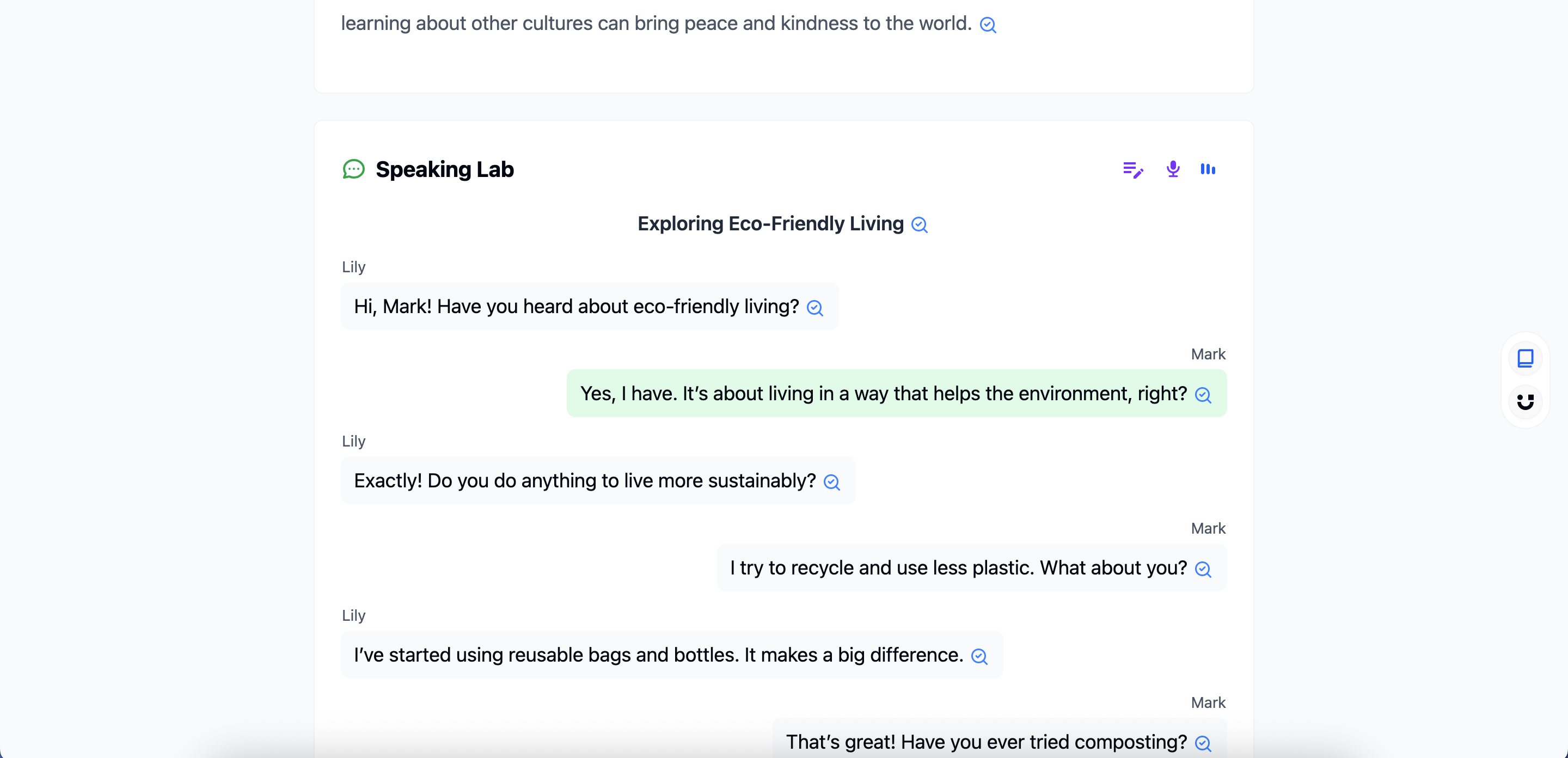Click the smiley face icon in right sidebar
Viewport: 1568px width, 758px height.
(1526, 402)
